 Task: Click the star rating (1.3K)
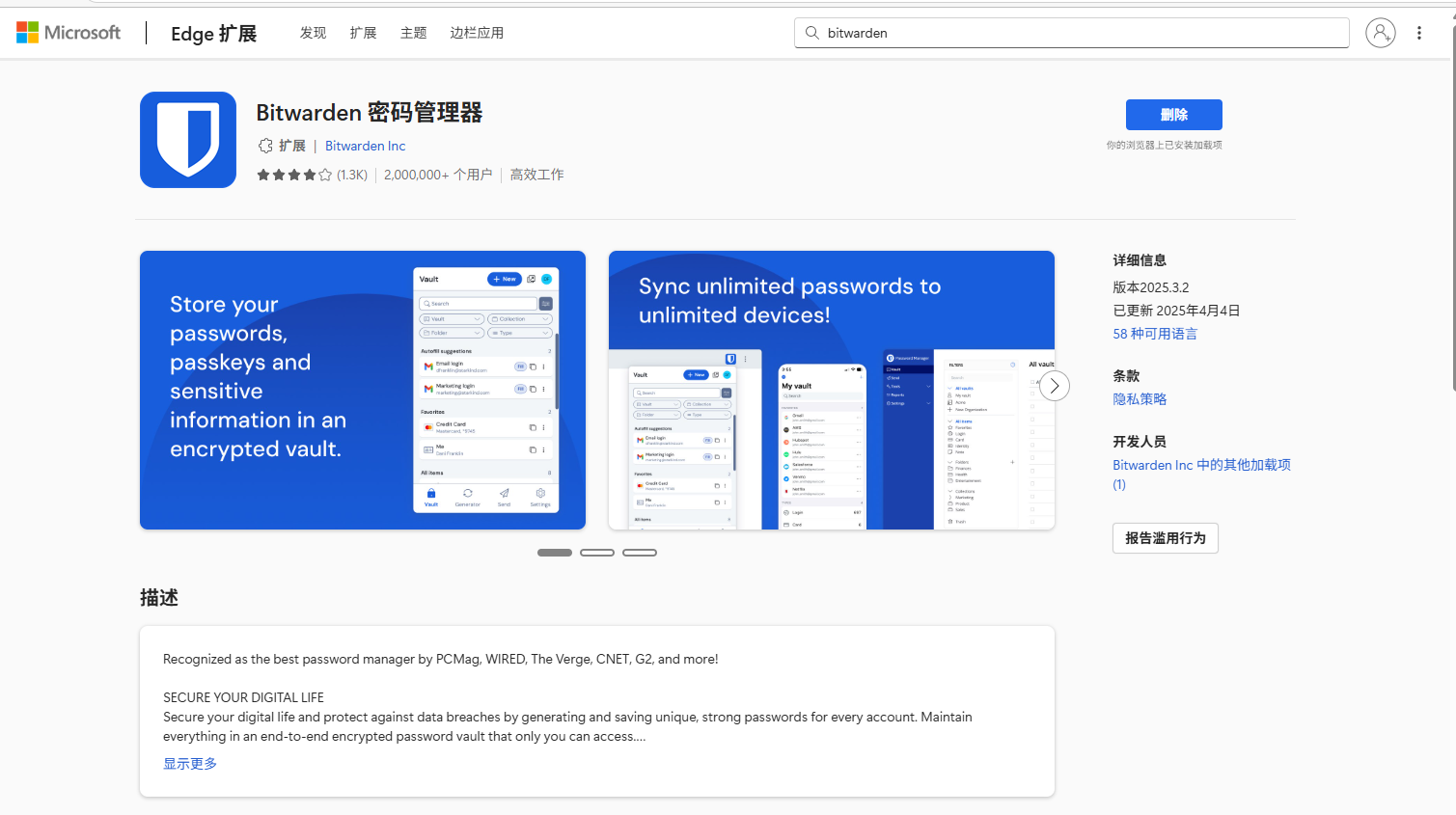point(312,175)
